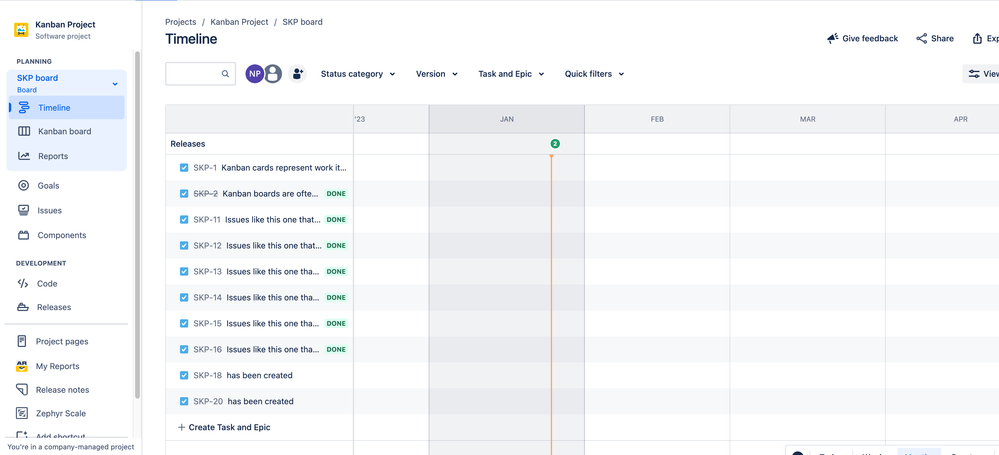999x455 pixels.
Task: Click the DONE badge on SKP-2
Action: click(336, 194)
